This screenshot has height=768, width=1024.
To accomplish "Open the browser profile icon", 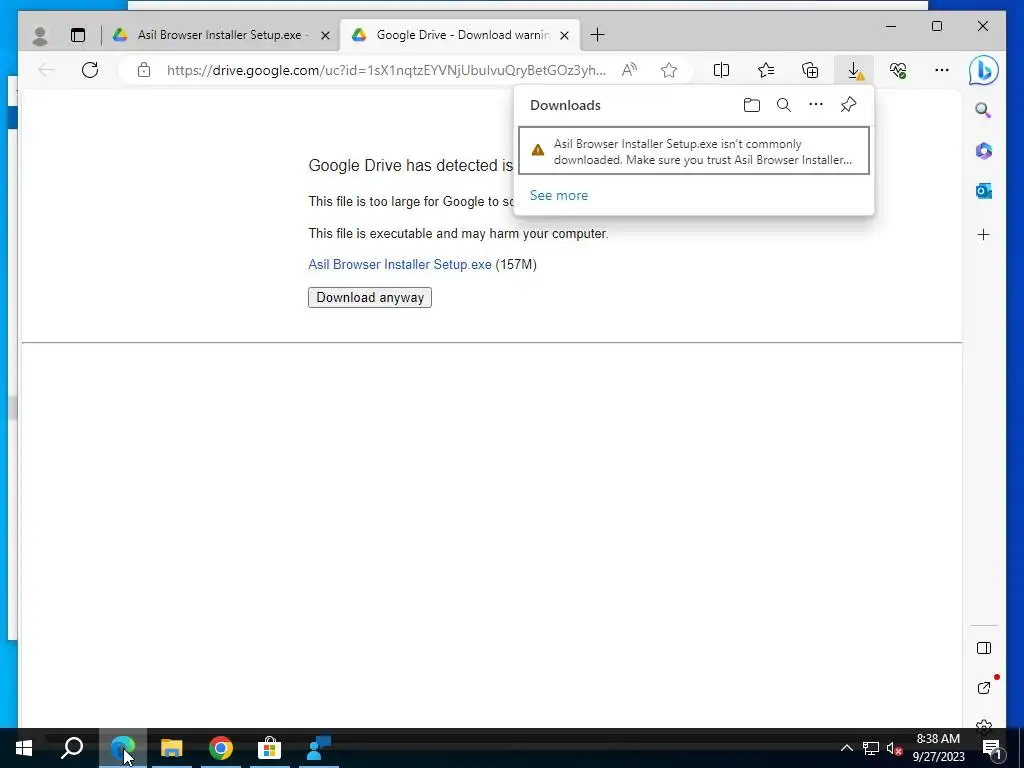I will 40,35.
